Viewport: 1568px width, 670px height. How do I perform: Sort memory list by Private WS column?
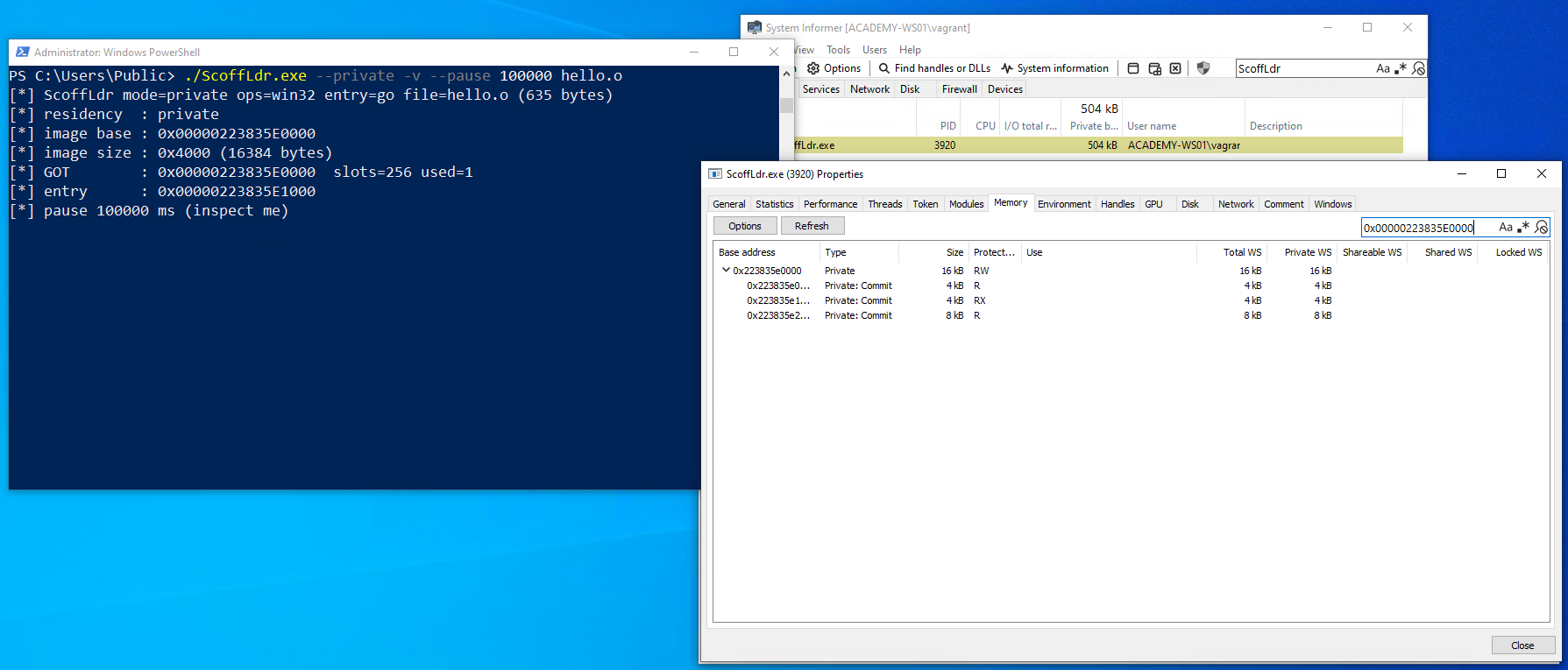(x=1301, y=252)
